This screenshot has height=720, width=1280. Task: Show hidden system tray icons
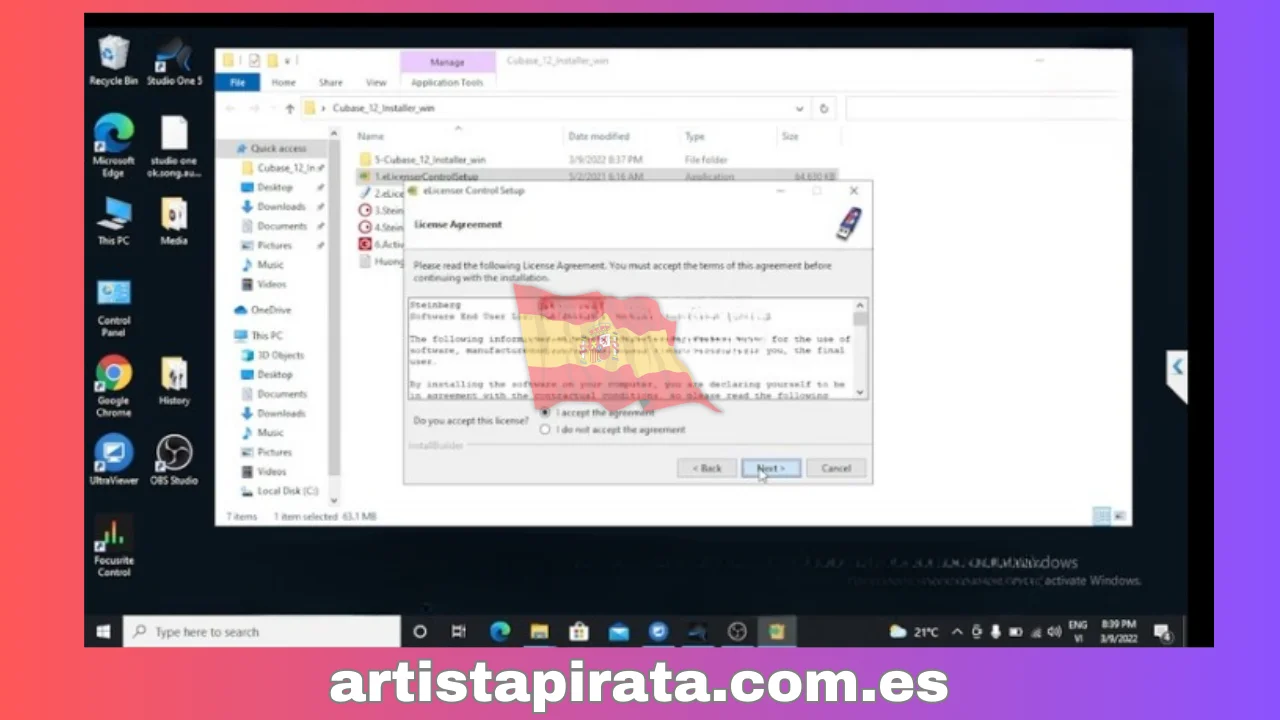tap(957, 632)
